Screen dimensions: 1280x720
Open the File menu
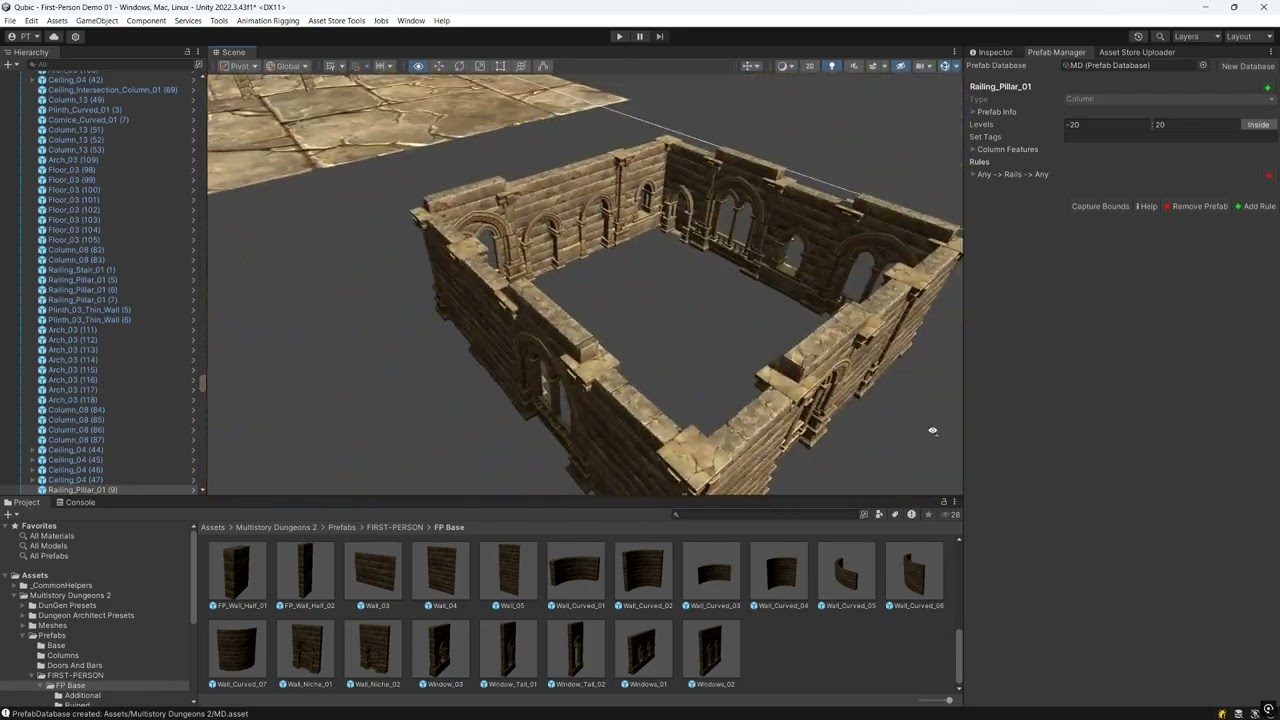pyautogui.click(x=10, y=20)
